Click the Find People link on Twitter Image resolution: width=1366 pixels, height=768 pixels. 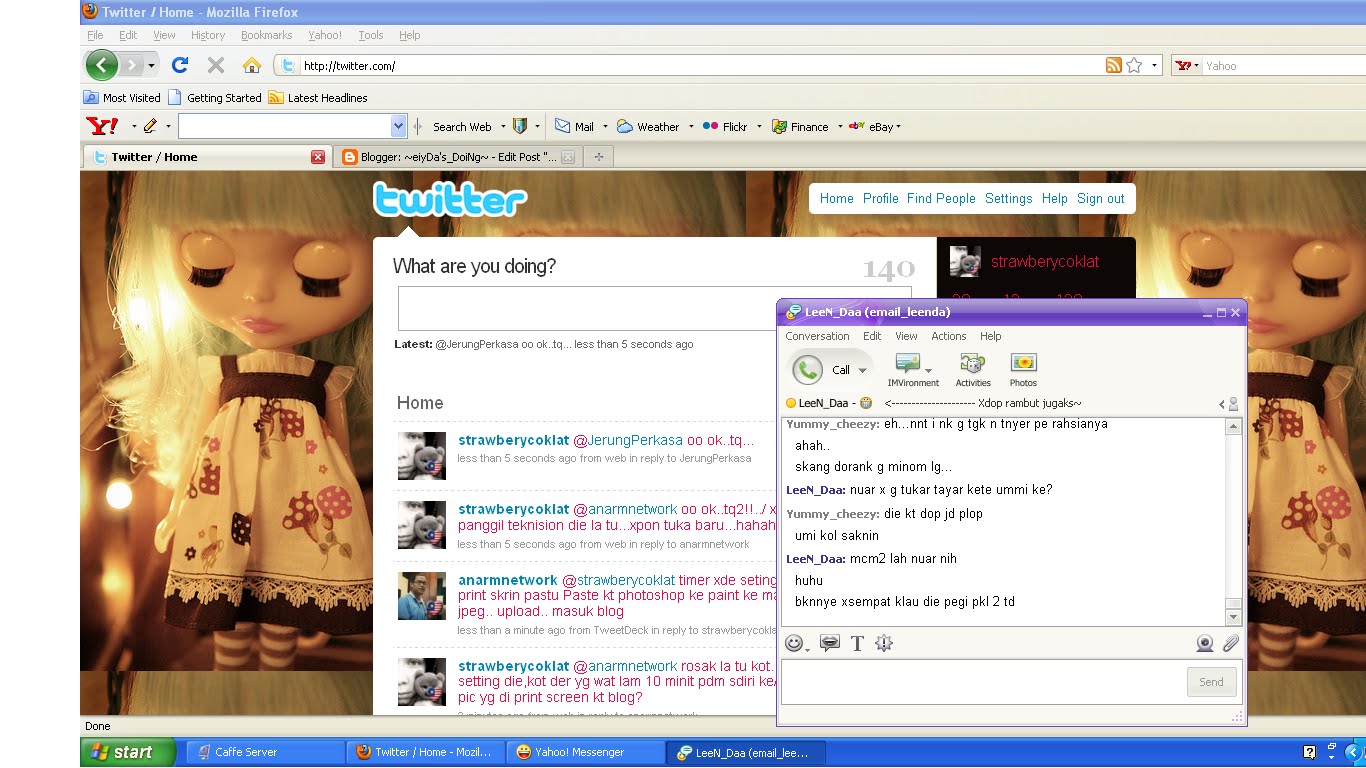(941, 198)
